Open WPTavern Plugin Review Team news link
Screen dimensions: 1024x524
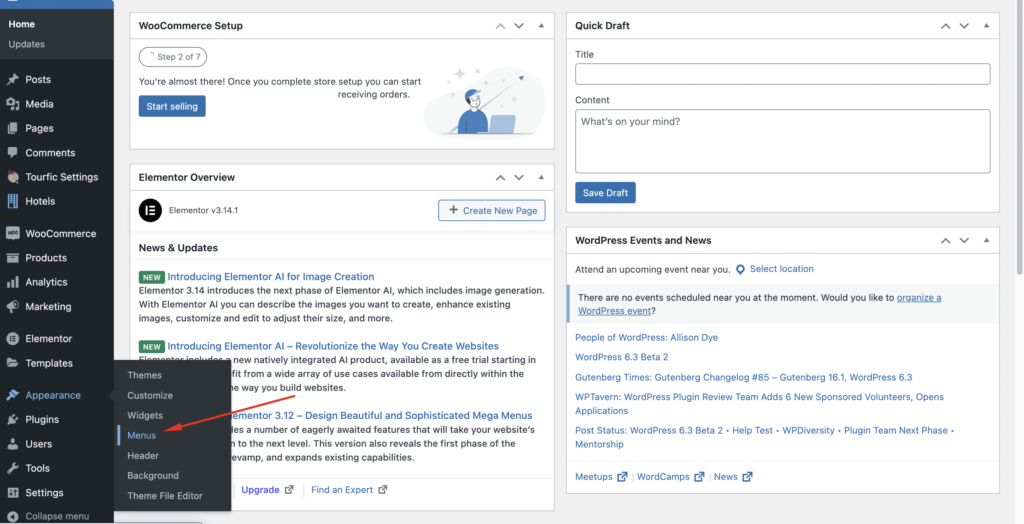pos(760,404)
